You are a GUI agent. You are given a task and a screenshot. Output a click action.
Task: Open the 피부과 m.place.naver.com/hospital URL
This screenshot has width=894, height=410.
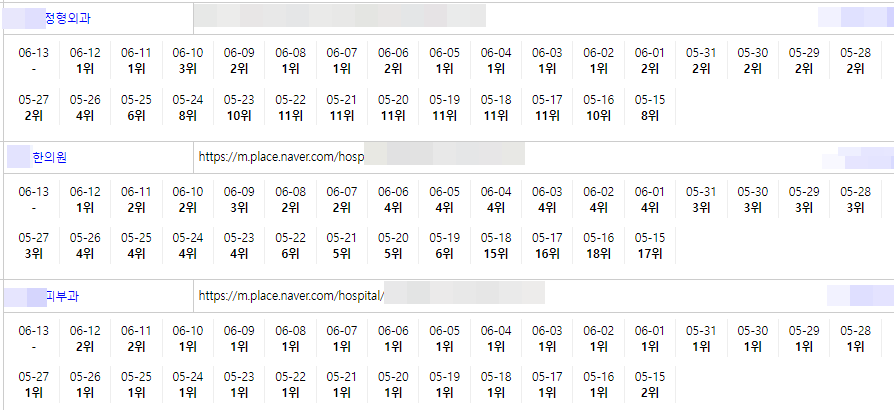click(291, 295)
